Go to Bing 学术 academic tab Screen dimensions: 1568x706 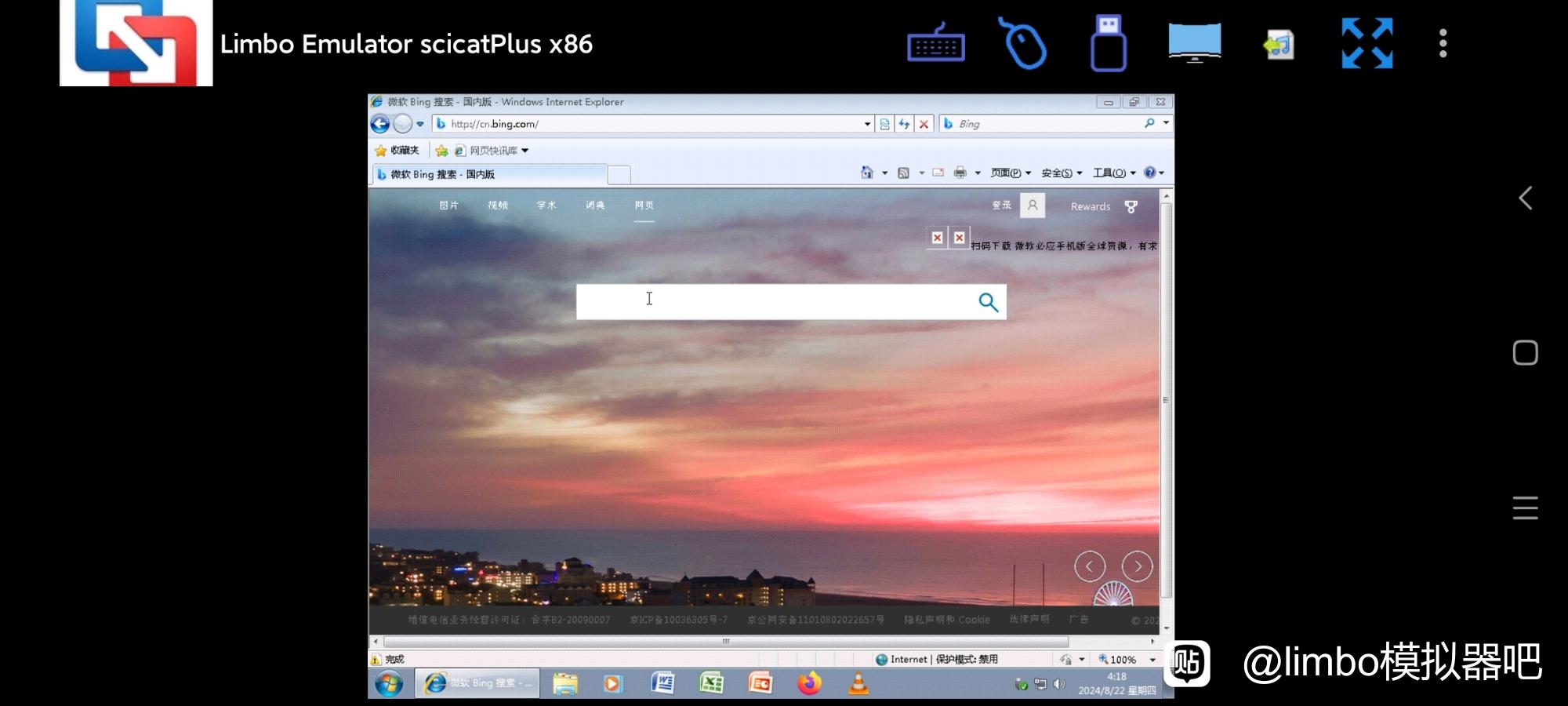coord(546,206)
